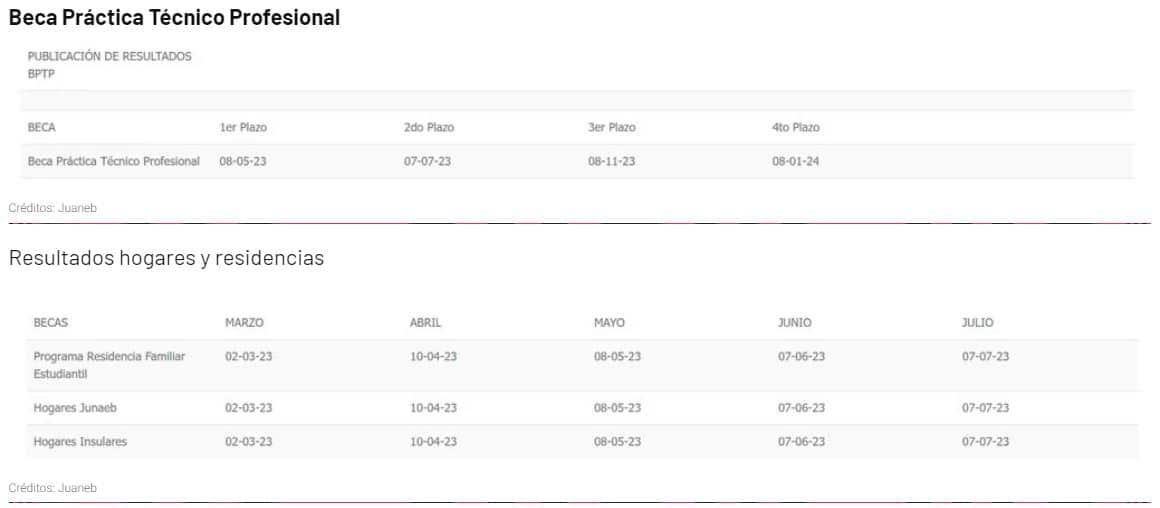Select the MAYO column header

point(609,323)
